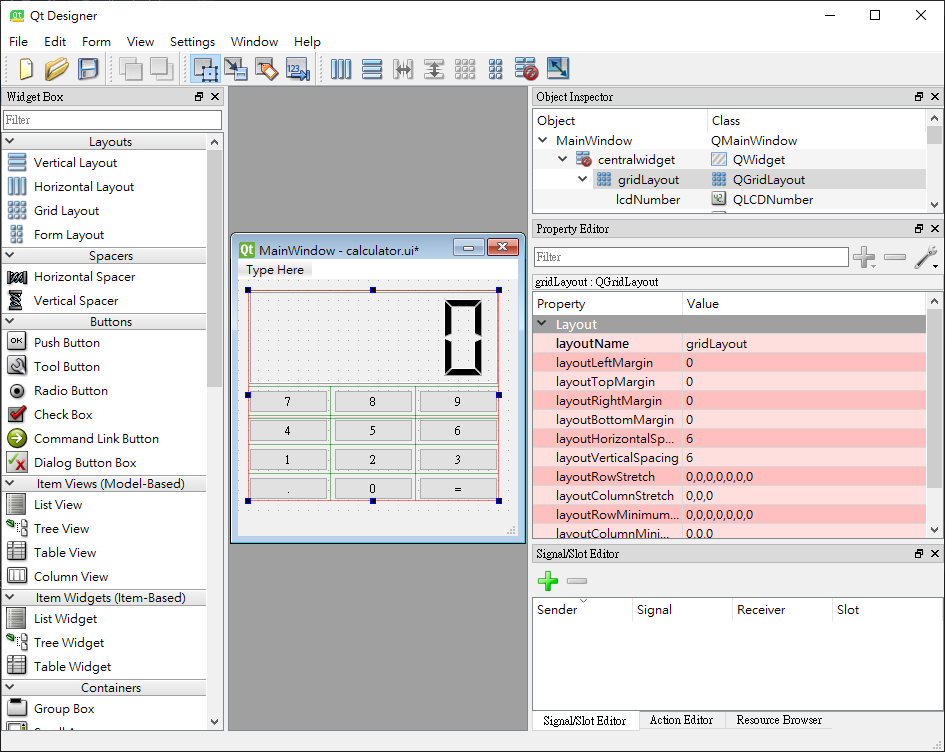Save the form using the floppy disk icon
945x752 pixels.
pyautogui.click(x=88, y=69)
